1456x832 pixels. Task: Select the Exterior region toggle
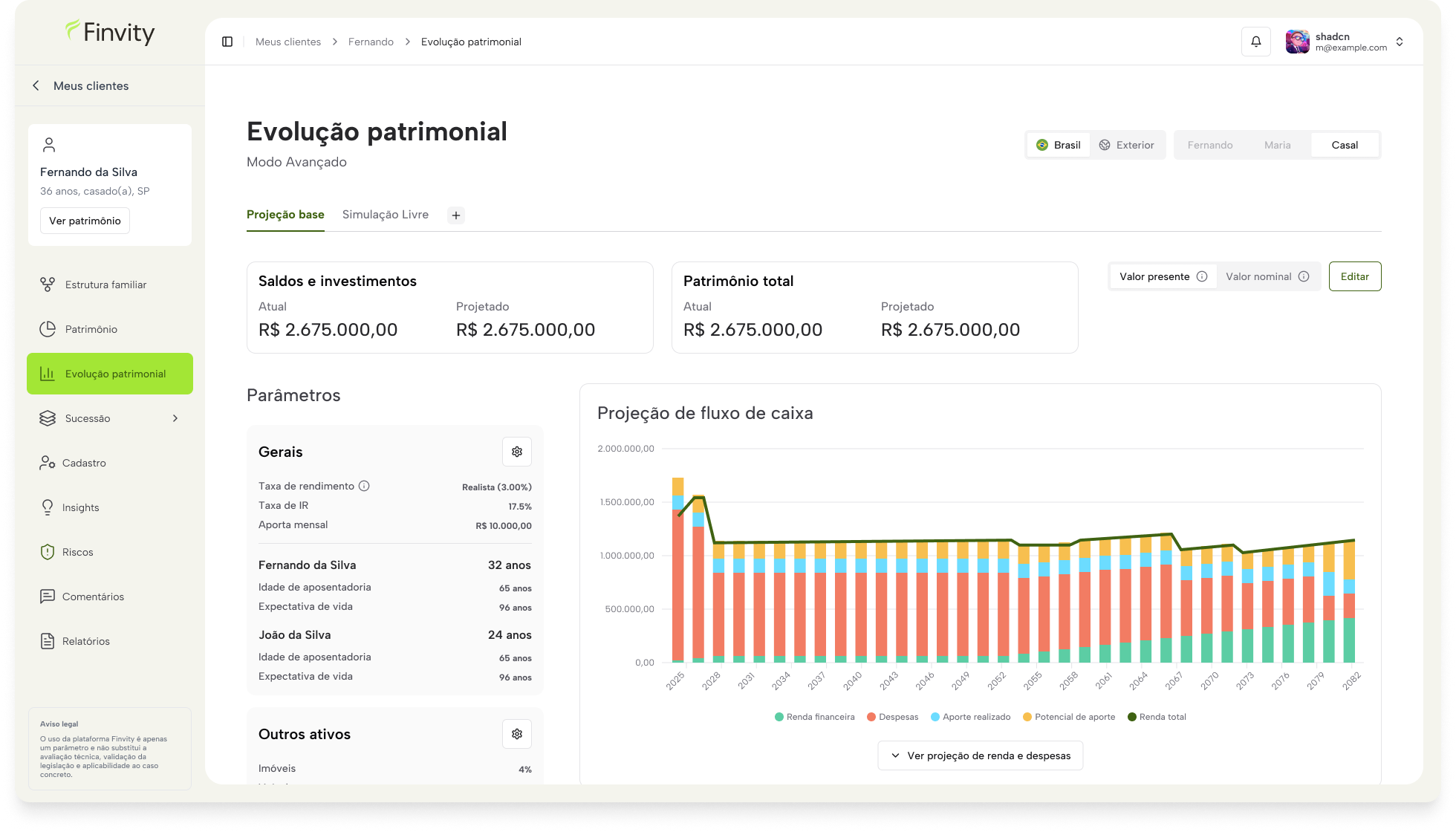click(x=1127, y=145)
